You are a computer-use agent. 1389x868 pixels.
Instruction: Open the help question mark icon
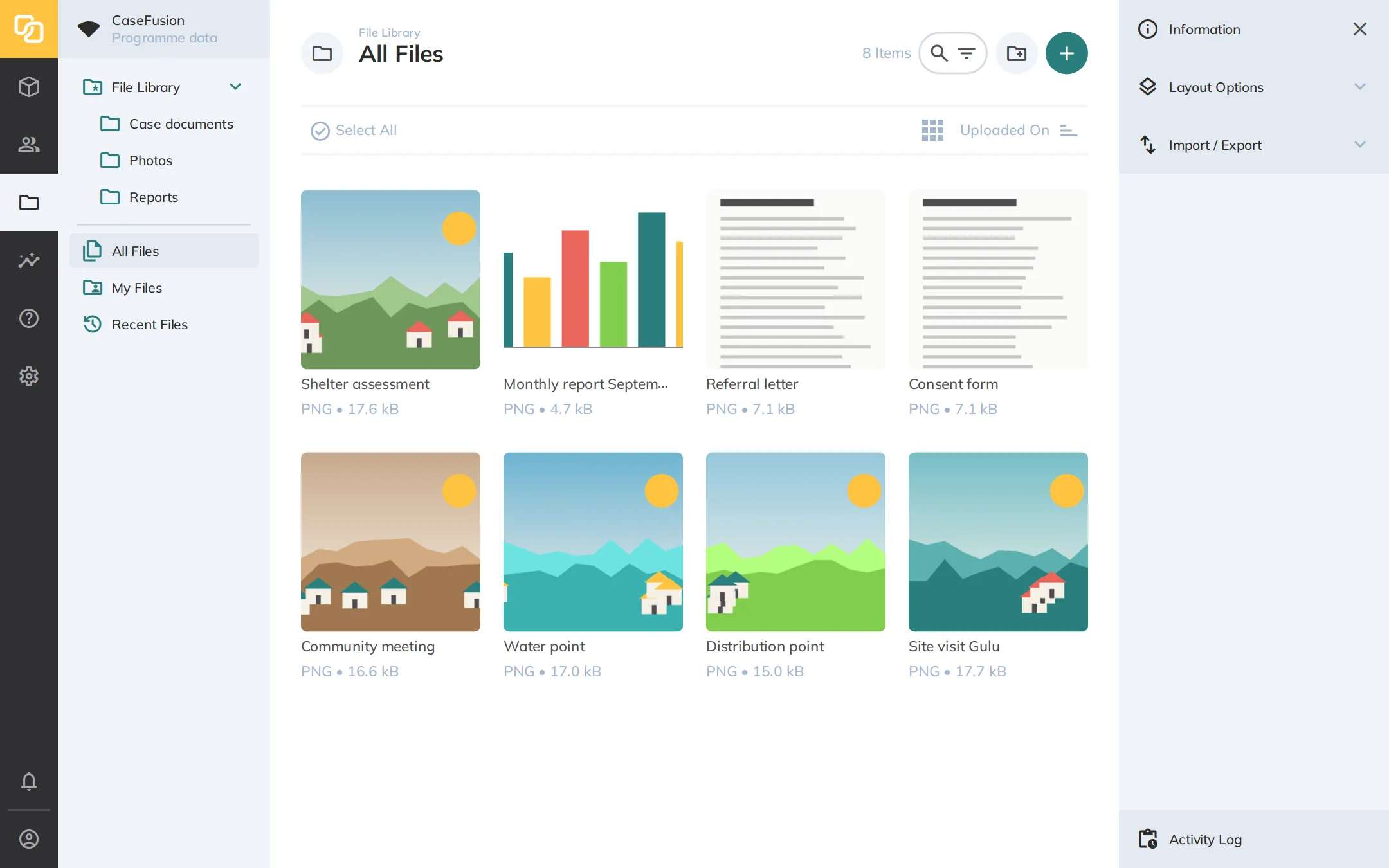(29, 318)
